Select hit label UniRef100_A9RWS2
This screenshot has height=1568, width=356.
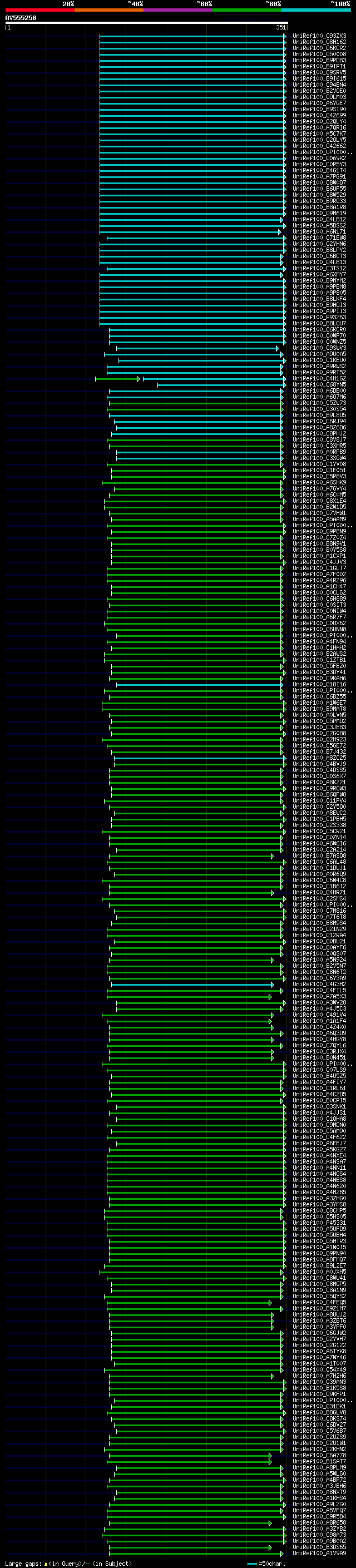(x=319, y=366)
